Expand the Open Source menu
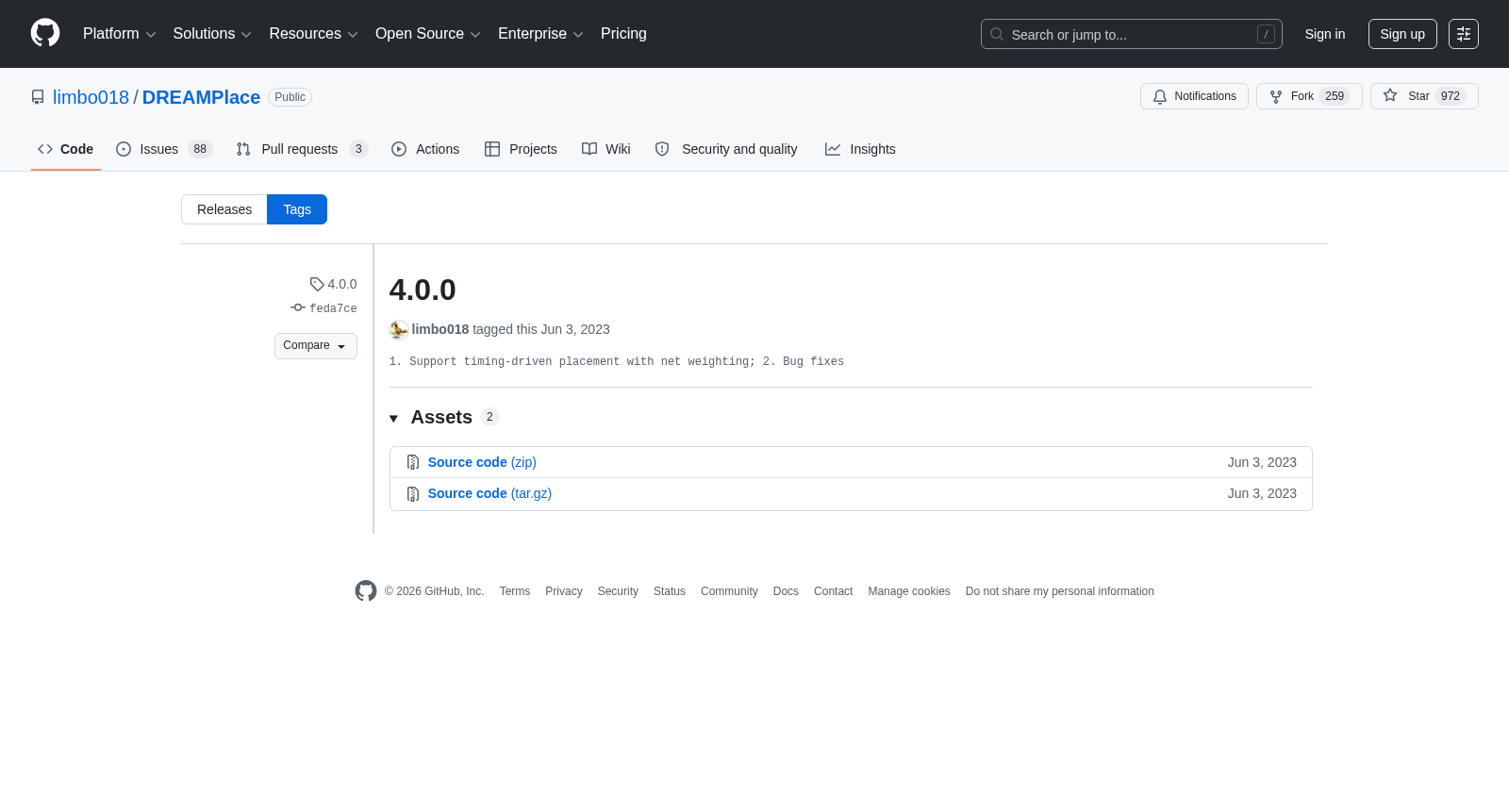This screenshot has height=812, width=1509. pyautogui.click(x=428, y=34)
